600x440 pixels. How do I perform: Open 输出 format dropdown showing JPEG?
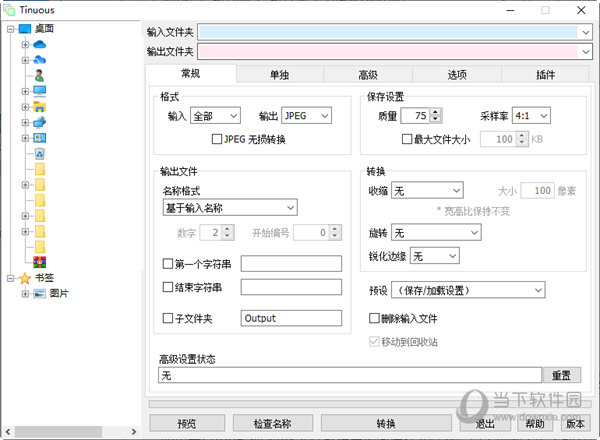click(x=307, y=116)
